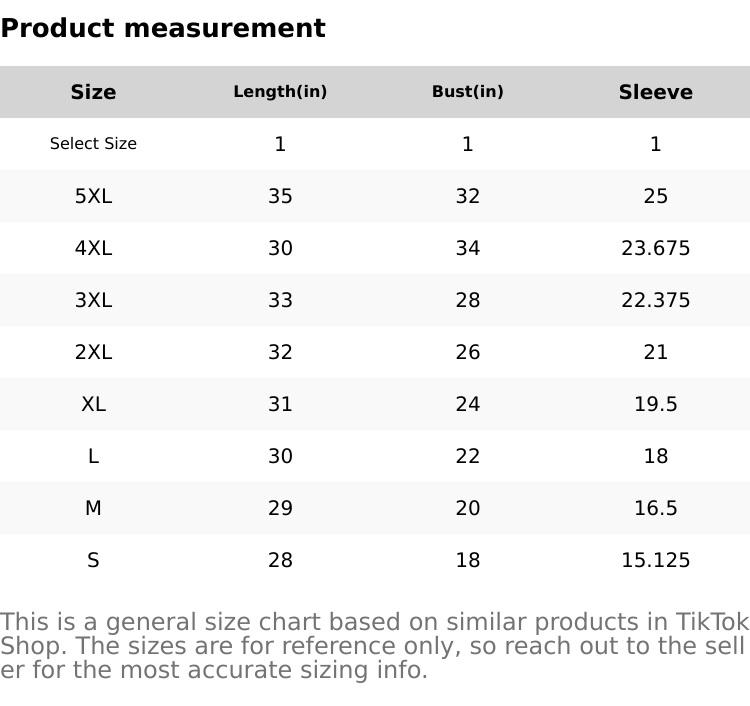Click the Size column header
750x706 pixels.
tap(93, 92)
